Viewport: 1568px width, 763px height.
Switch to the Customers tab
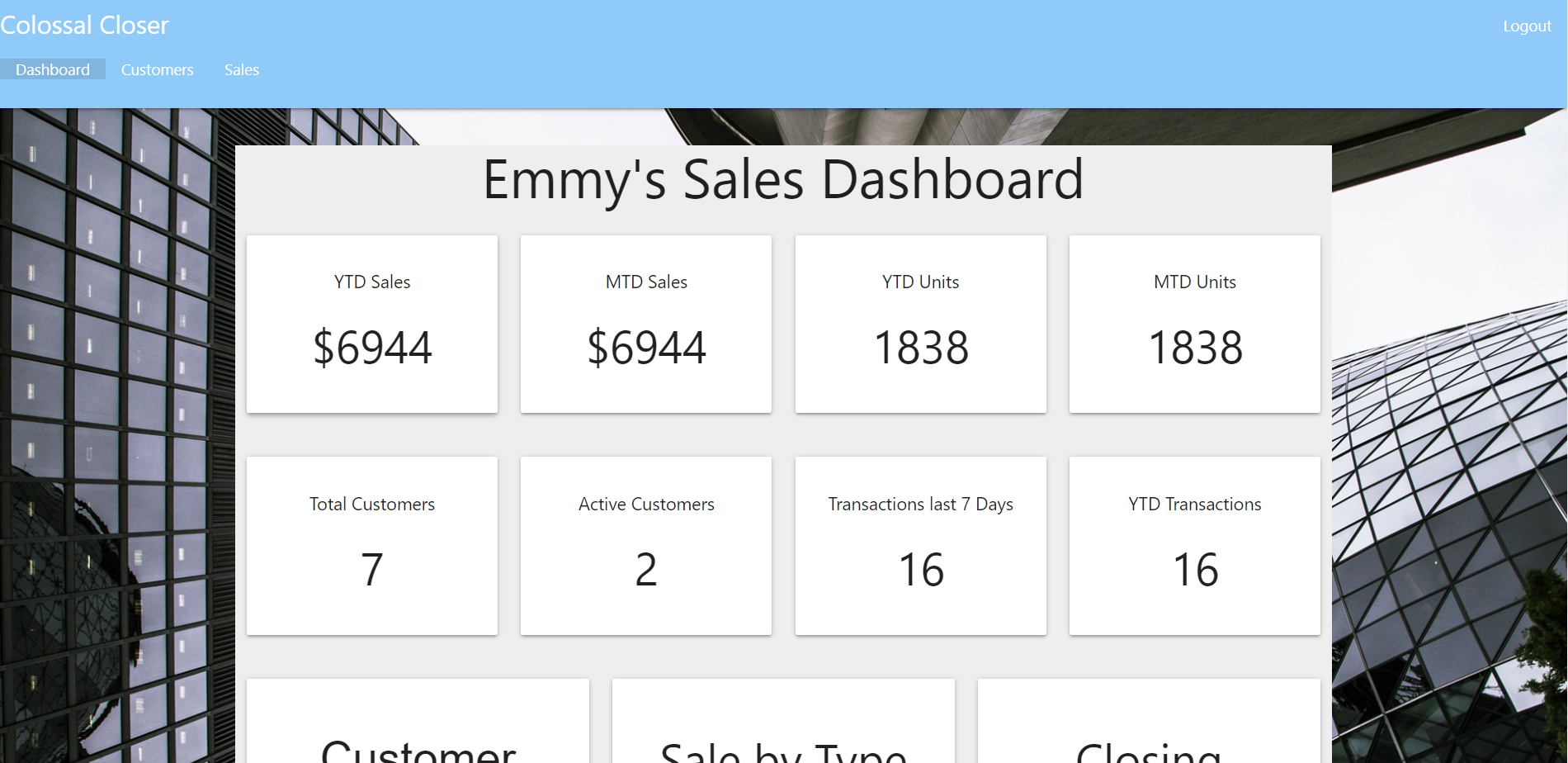tap(157, 69)
